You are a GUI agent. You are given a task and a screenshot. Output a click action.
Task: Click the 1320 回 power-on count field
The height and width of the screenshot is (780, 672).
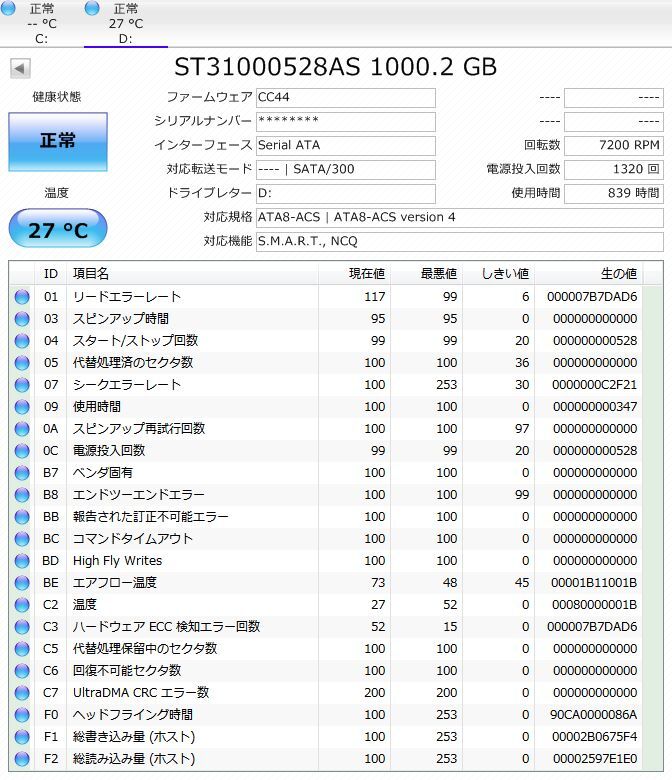point(614,169)
